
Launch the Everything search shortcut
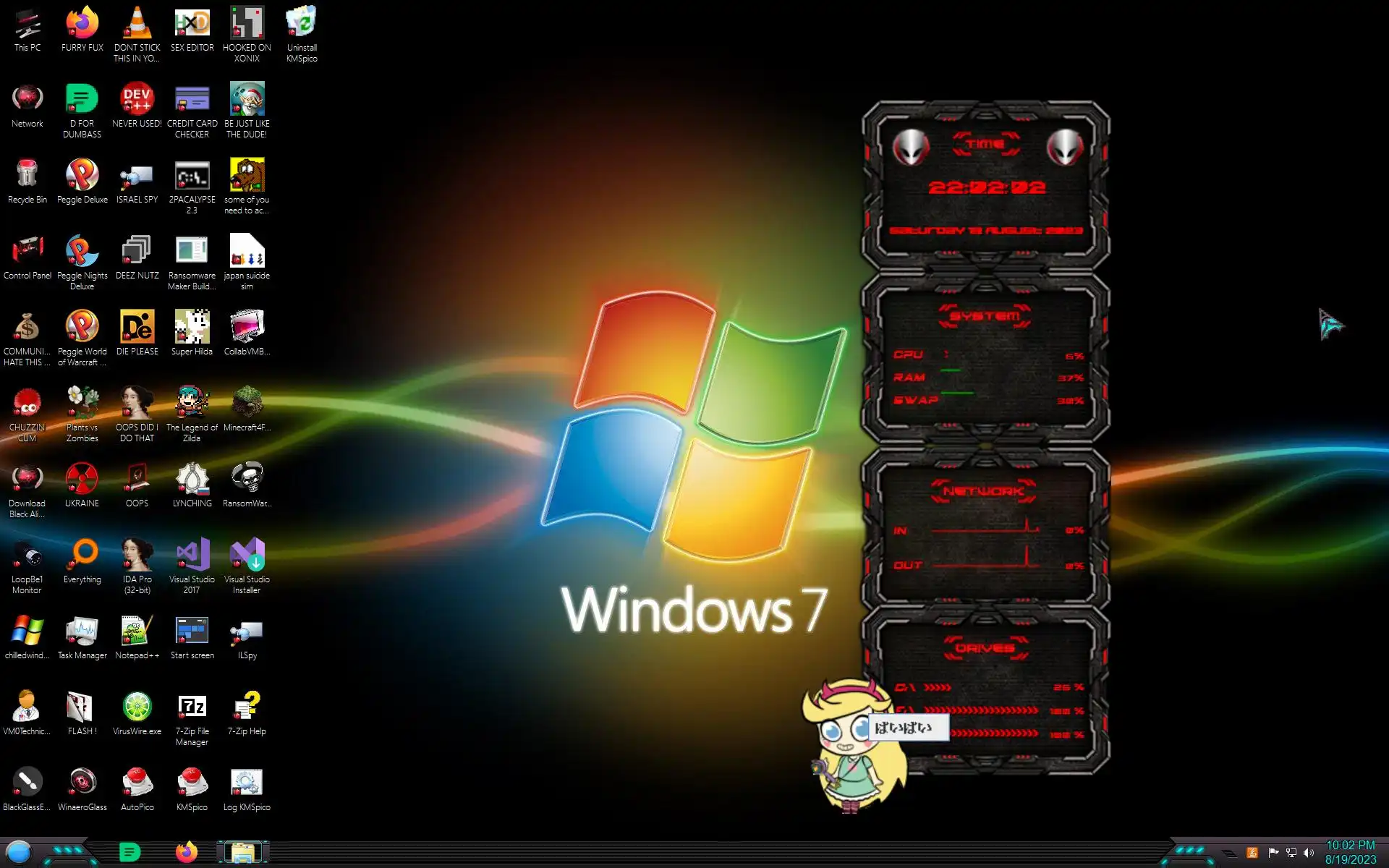point(82,556)
